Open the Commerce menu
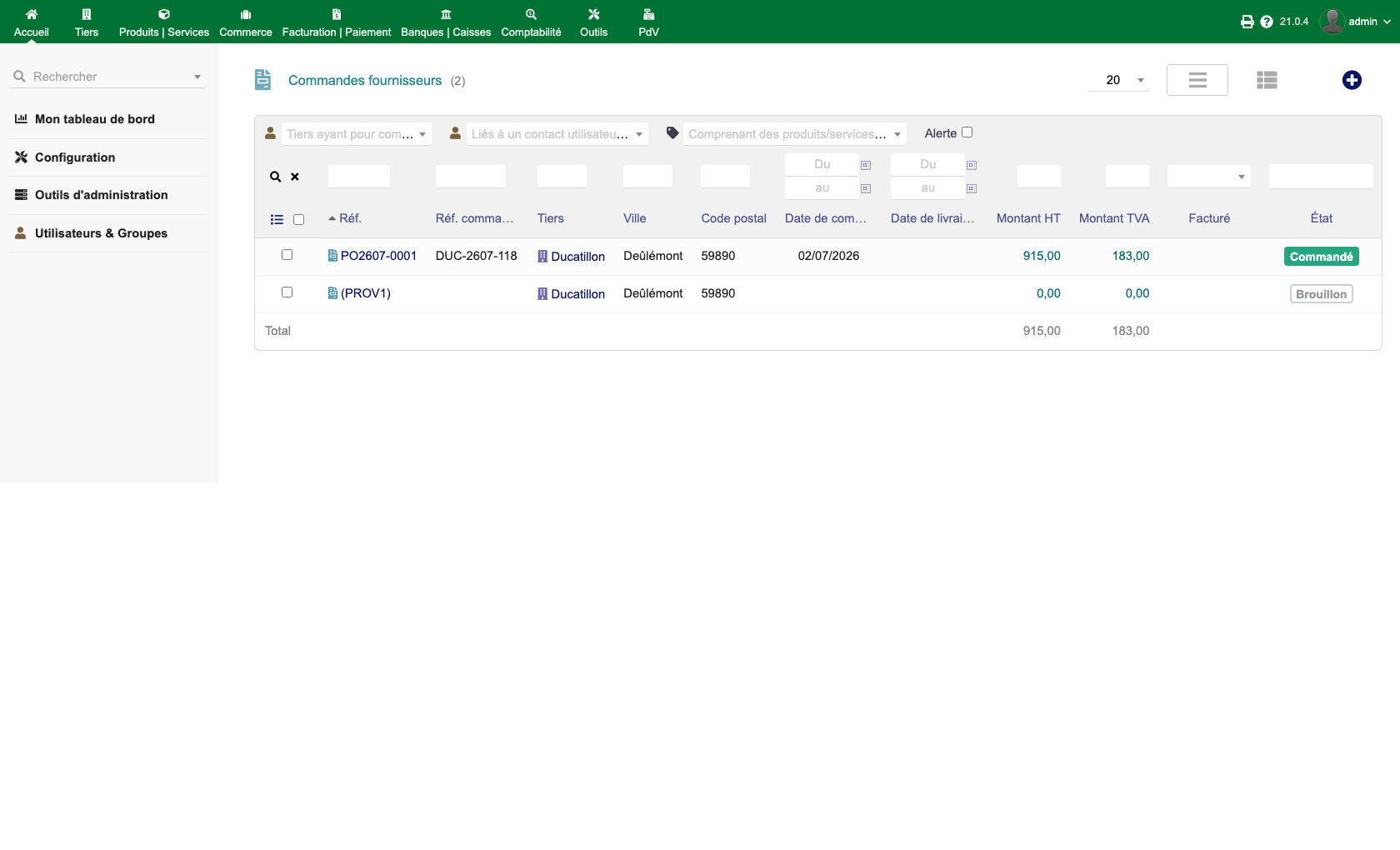The image size is (1400, 850). (x=246, y=22)
